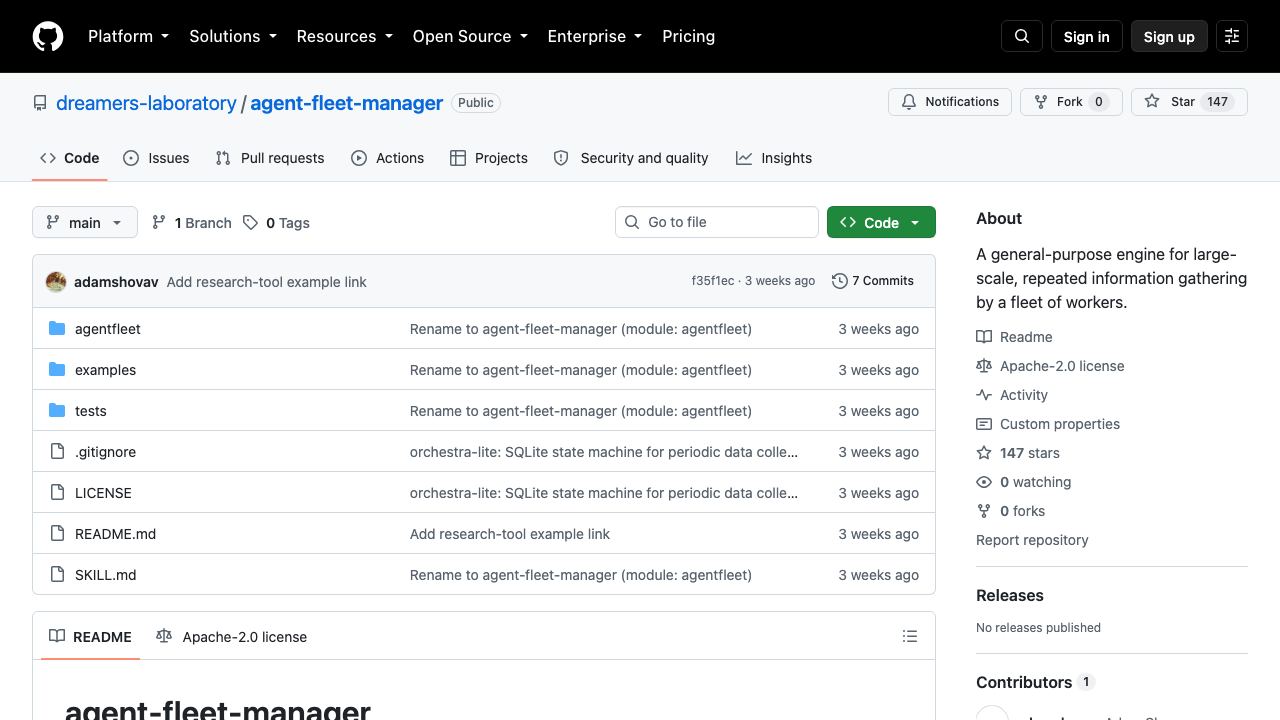This screenshot has height=720, width=1280.
Task: Click the clock history icon near 7 Commits
Action: [840, 282]
